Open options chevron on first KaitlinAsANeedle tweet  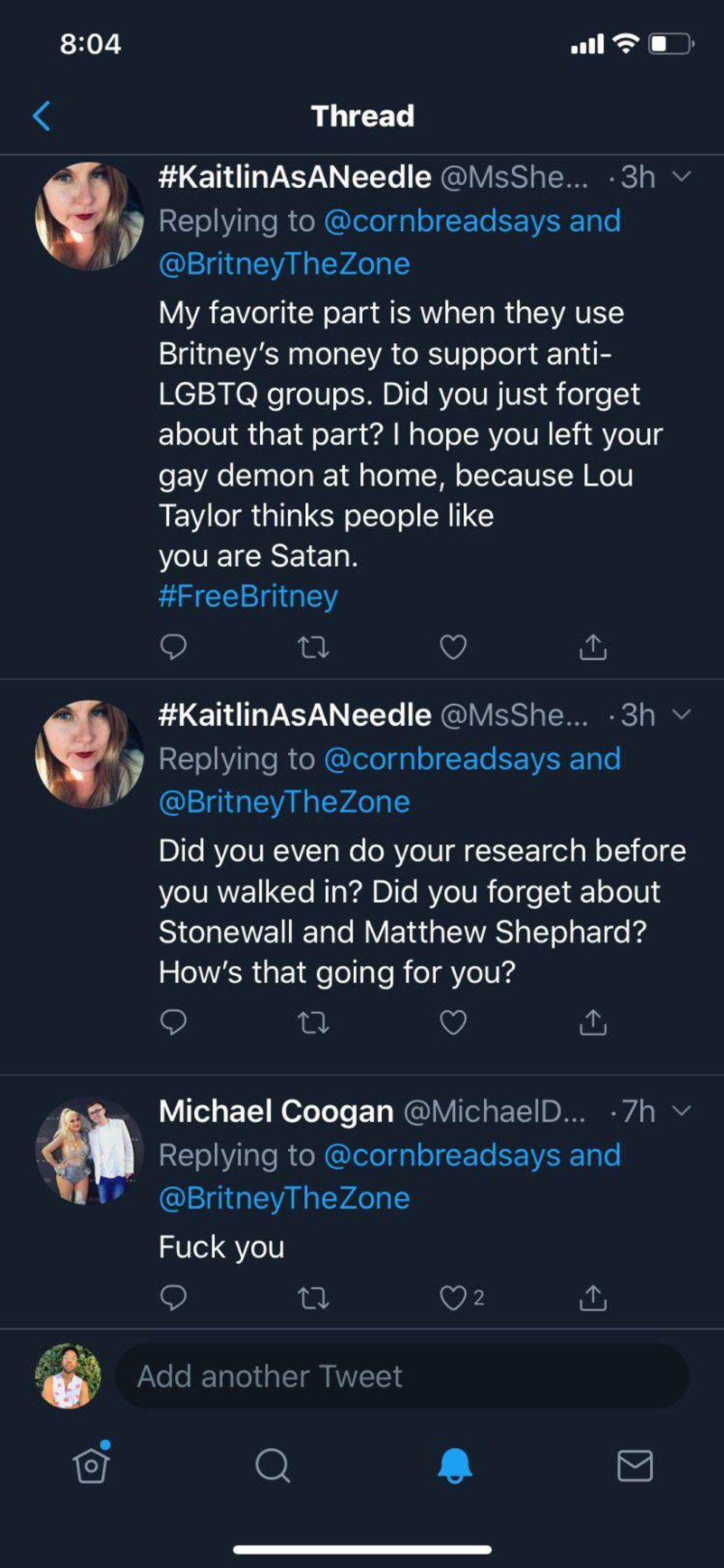coord(682,176)
